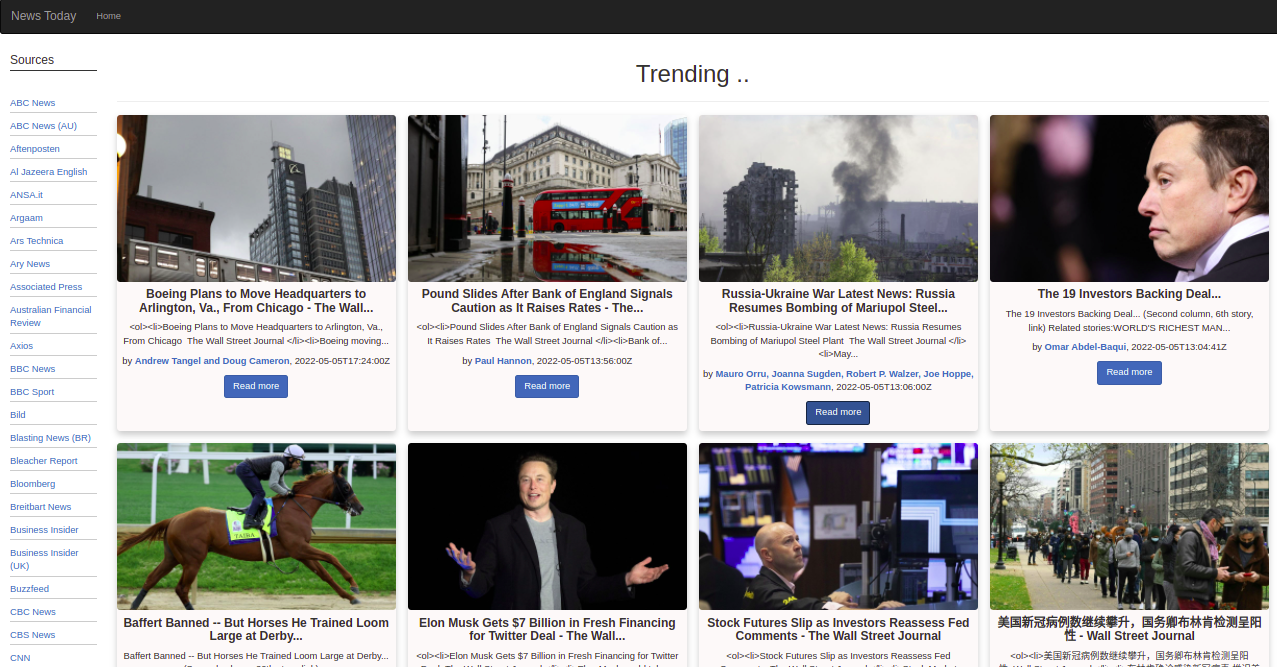
Task: Open Mariupol steel plant smoke thumbnail
Action: [838, 198]
